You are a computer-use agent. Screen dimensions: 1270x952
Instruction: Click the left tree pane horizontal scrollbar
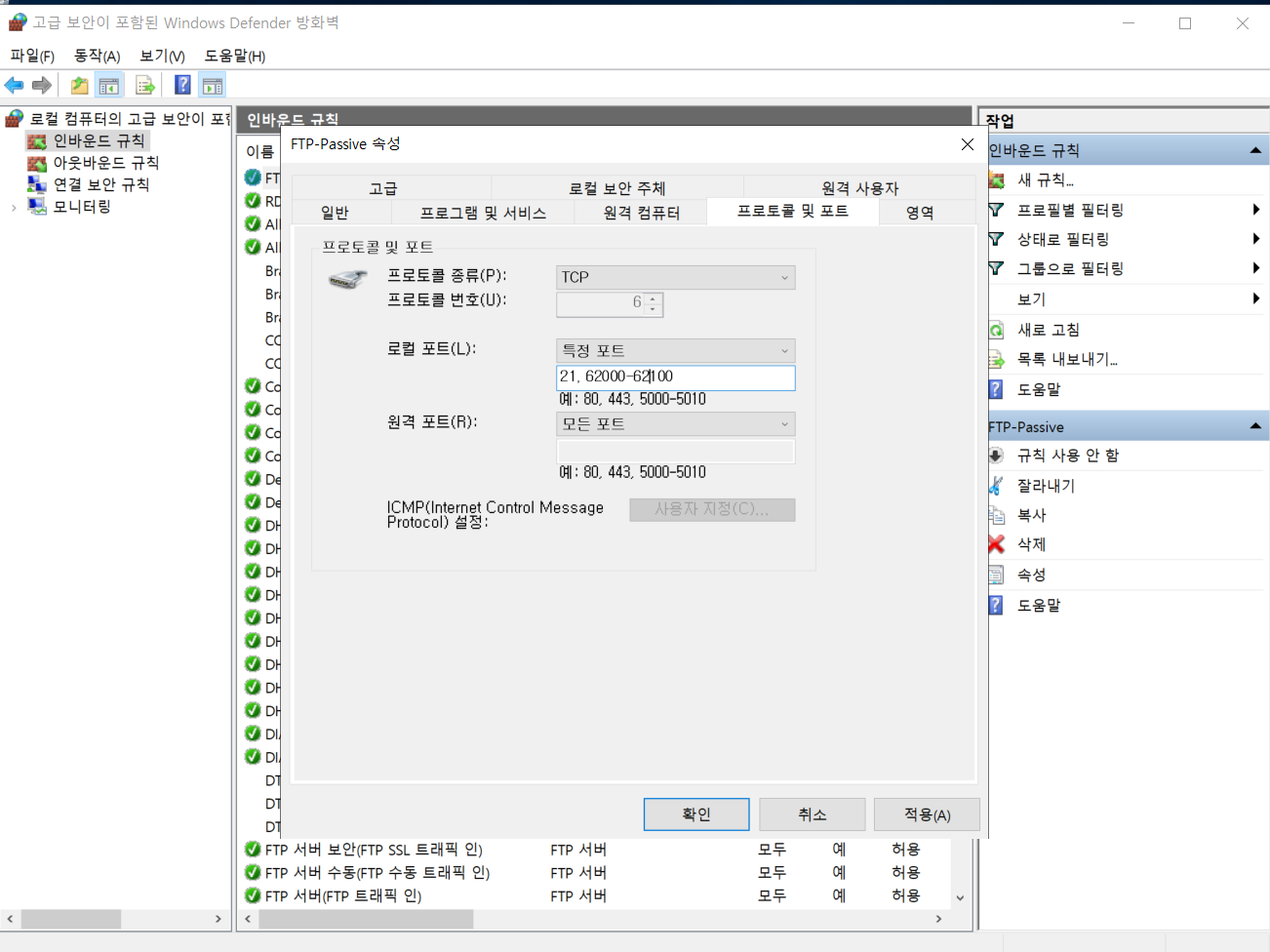[71, 919]
